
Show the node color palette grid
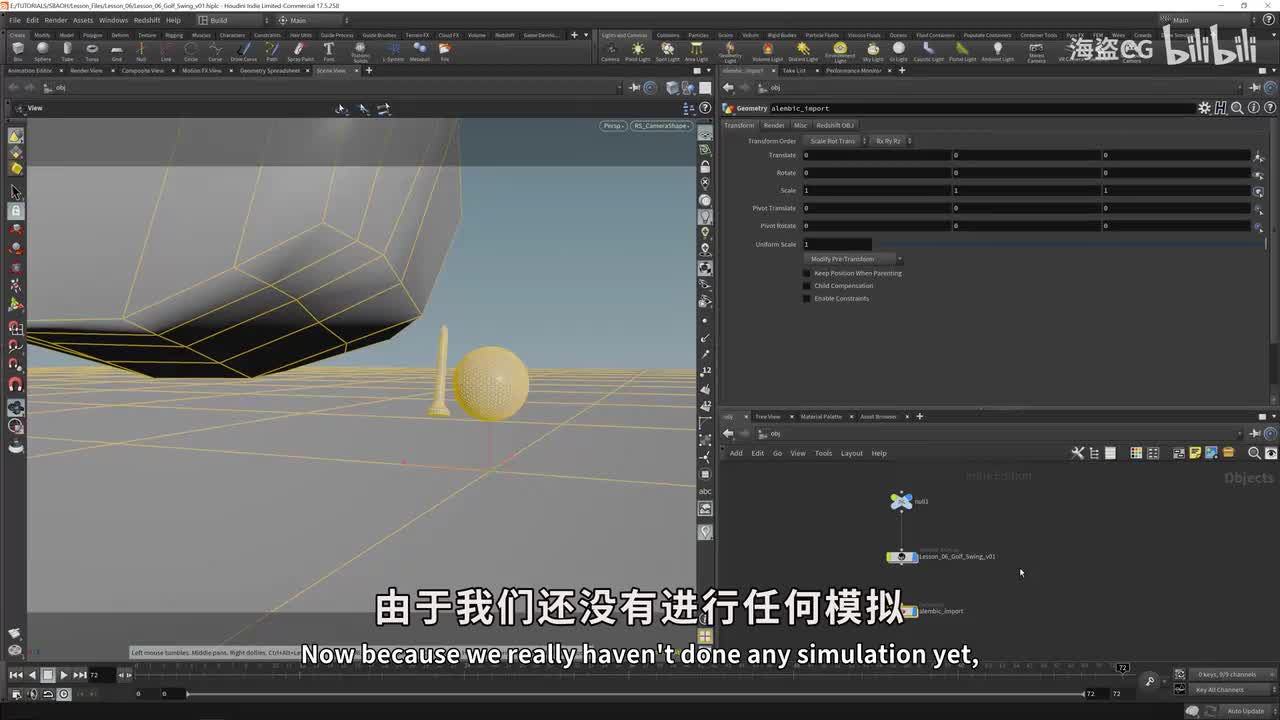pyautogui.click(x=1136, y=453)
